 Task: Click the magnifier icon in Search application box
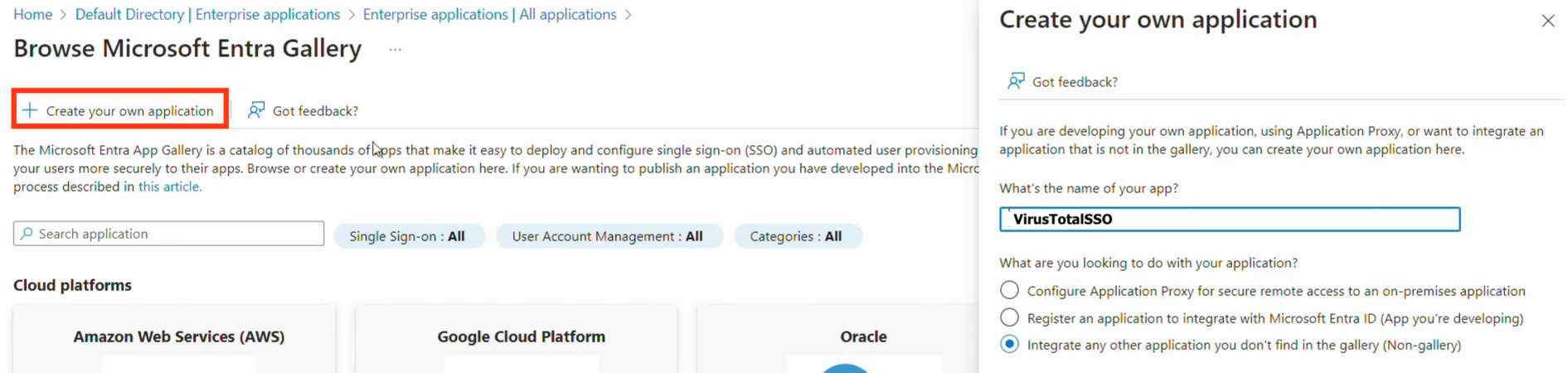point(27,234)
